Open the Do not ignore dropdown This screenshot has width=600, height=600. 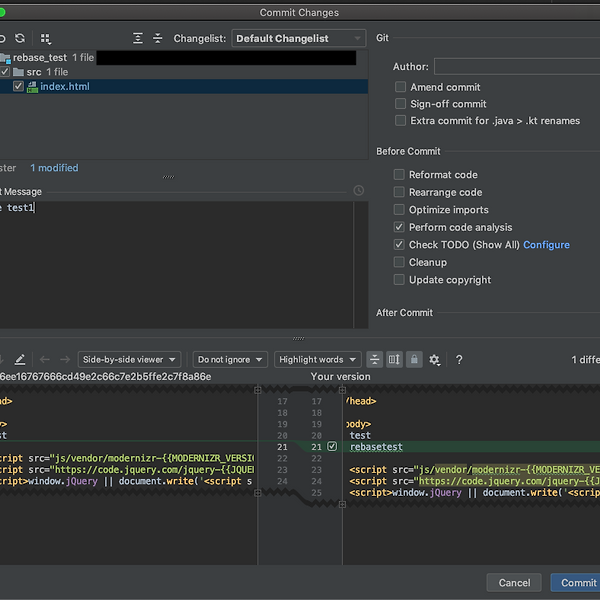(x=230, y=360)
